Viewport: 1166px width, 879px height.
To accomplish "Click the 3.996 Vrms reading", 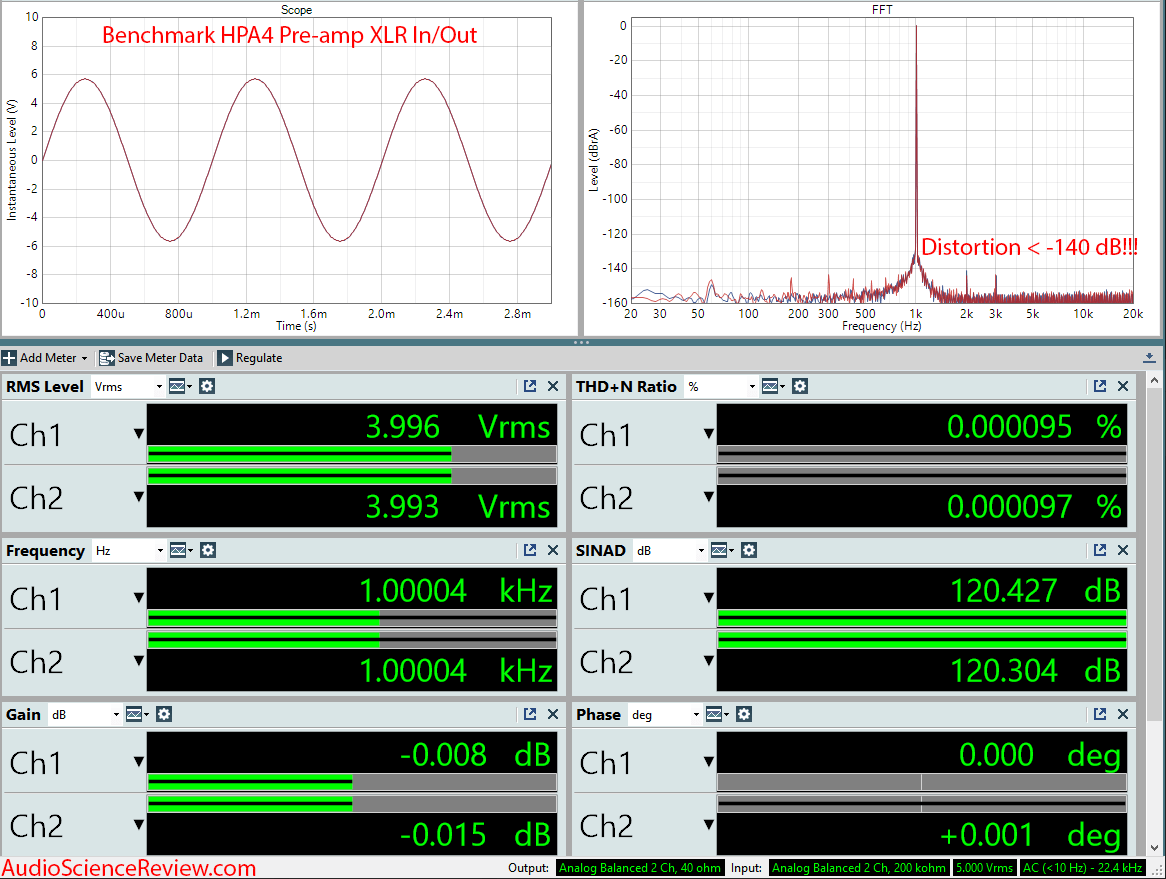I will coord(457,427).
